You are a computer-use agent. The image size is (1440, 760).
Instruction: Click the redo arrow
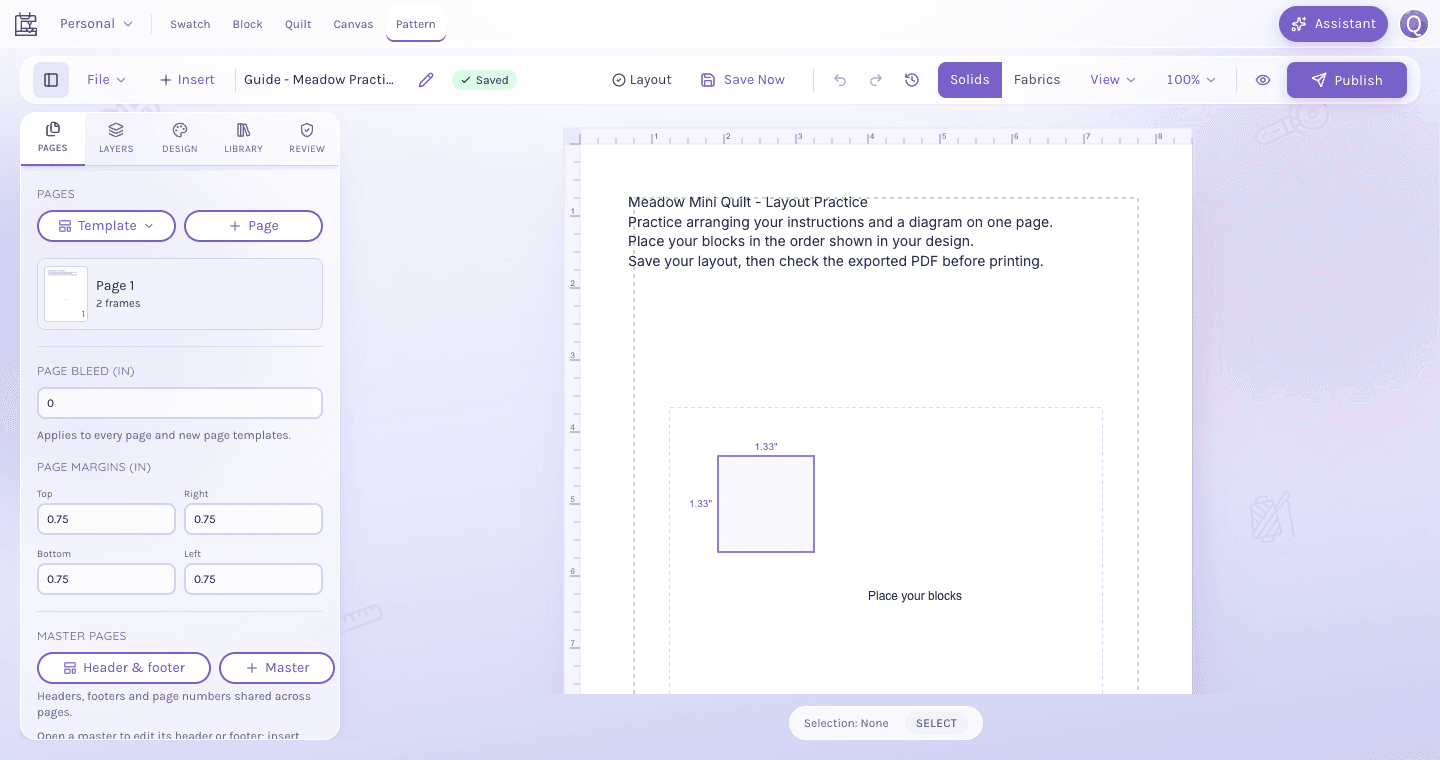(876, 80)
